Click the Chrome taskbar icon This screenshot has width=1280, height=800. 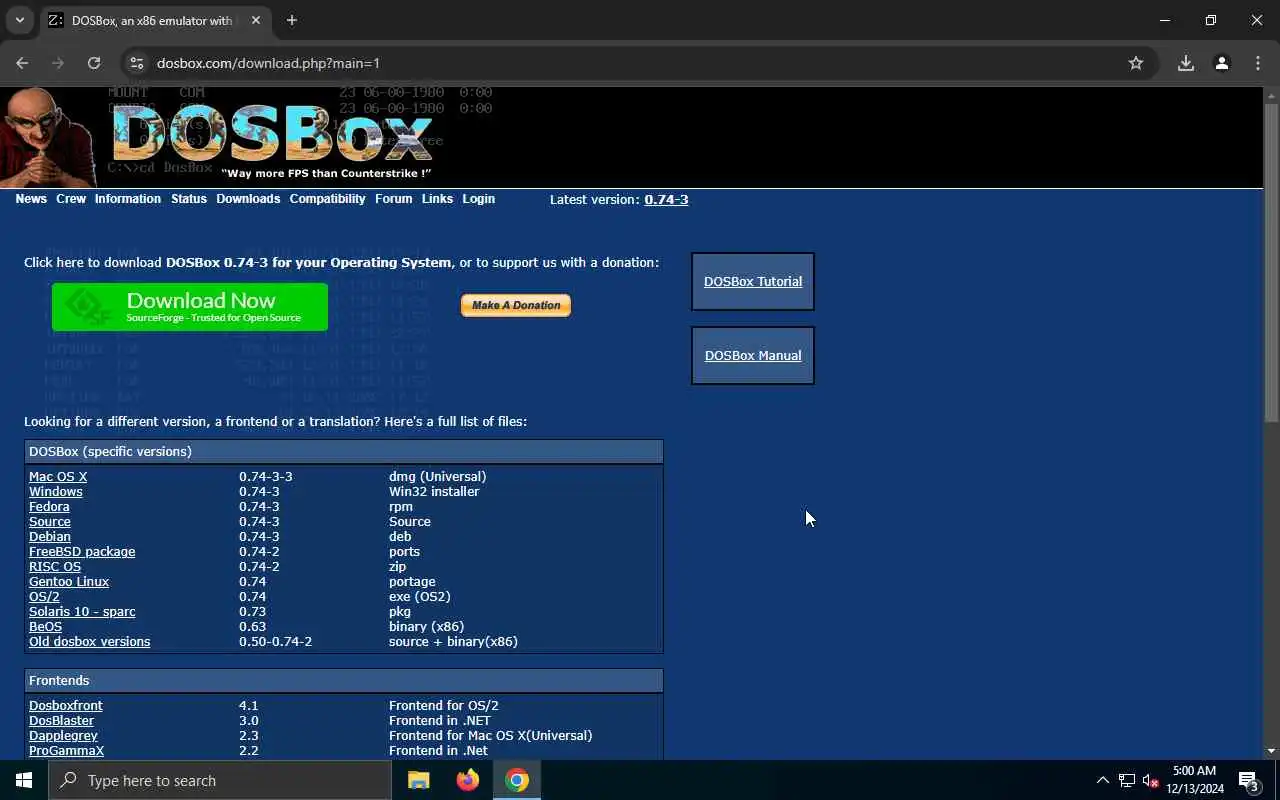[517, 780]
